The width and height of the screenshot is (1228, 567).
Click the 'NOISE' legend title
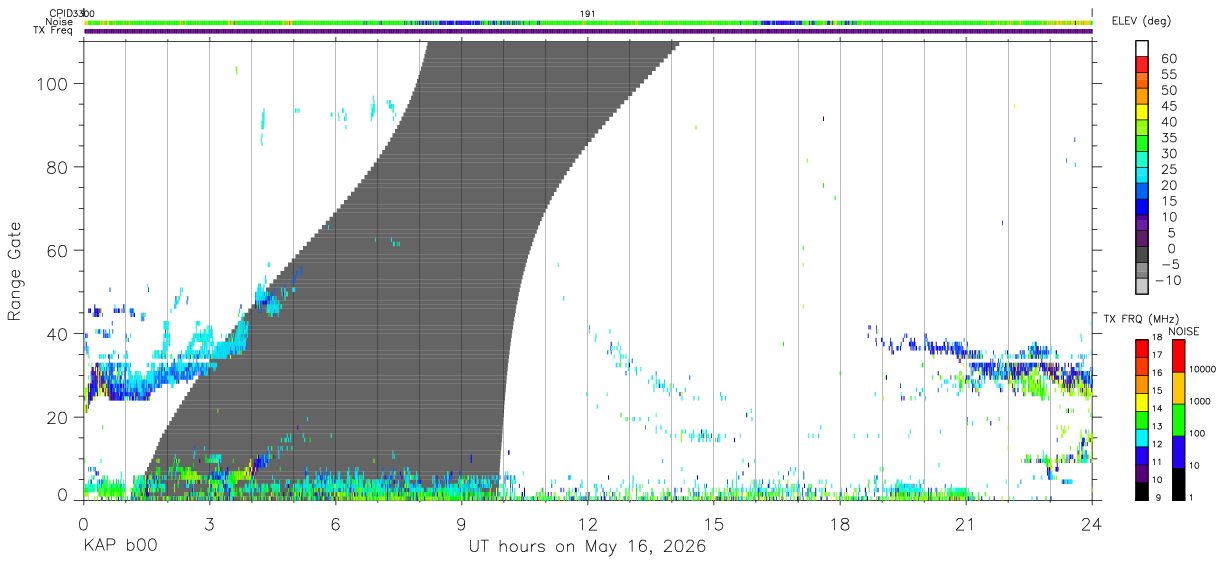click(x=1184, y=331)
